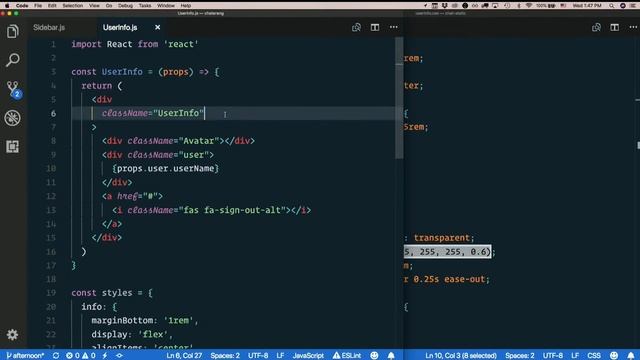Open the Edit menu
Viewport: 640px width, 360px height.
52,6
